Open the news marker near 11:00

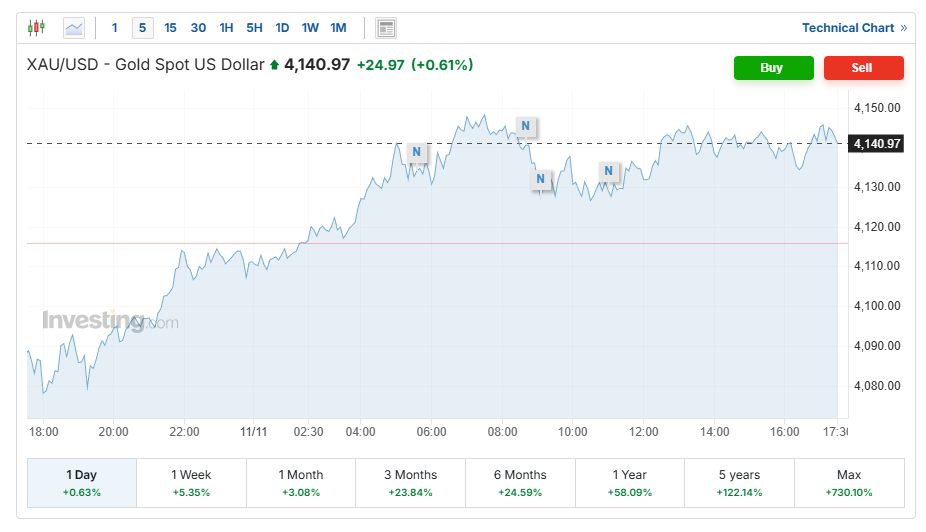click(609, 172)
